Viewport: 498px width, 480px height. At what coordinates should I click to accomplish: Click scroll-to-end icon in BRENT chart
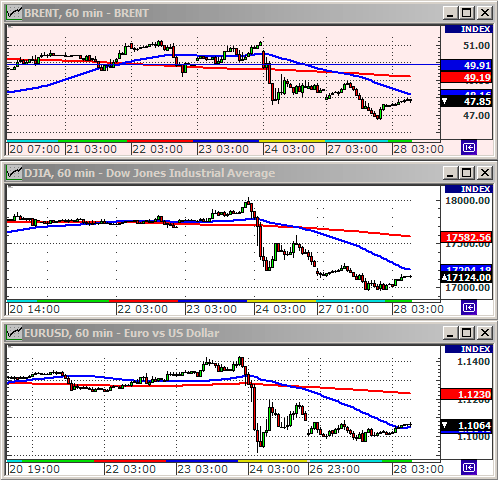[469, 148]
